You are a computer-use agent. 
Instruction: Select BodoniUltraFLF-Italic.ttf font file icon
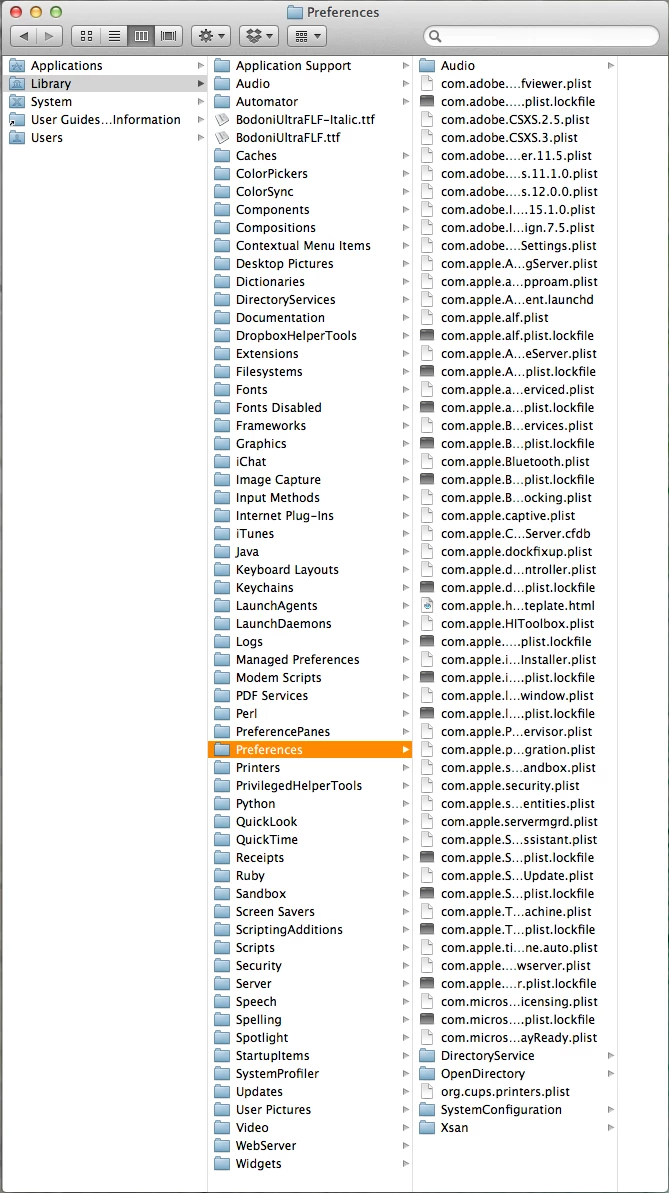[221, 119]
